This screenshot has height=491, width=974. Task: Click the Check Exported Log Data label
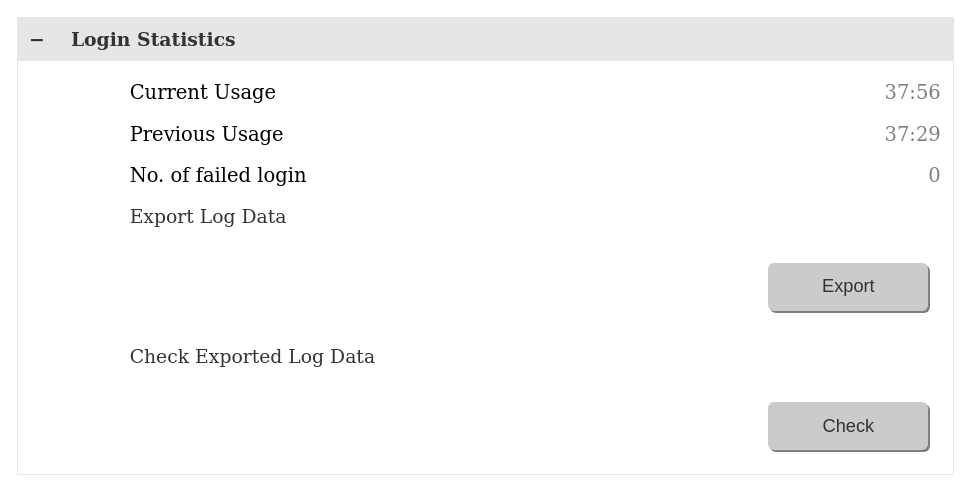pyautogui.click(x=252, y=357)
